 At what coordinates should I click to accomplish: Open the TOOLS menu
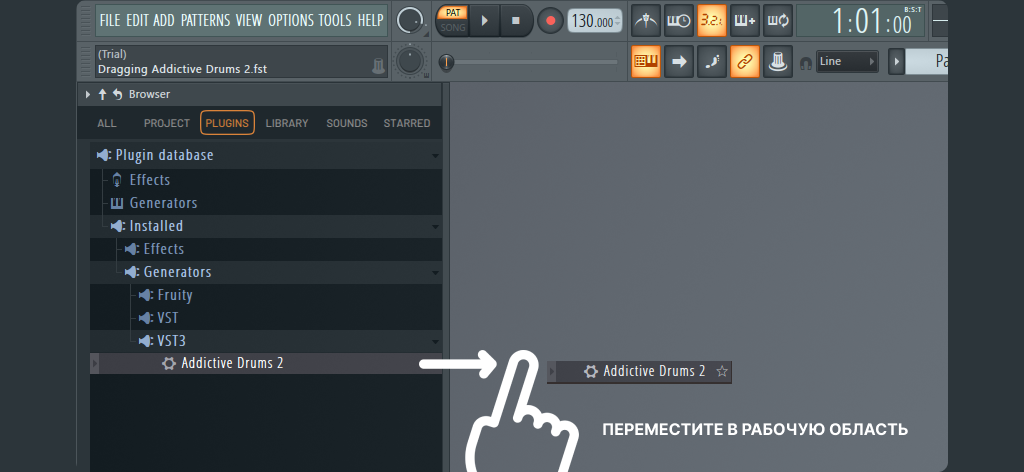click(x=335, y=20)
